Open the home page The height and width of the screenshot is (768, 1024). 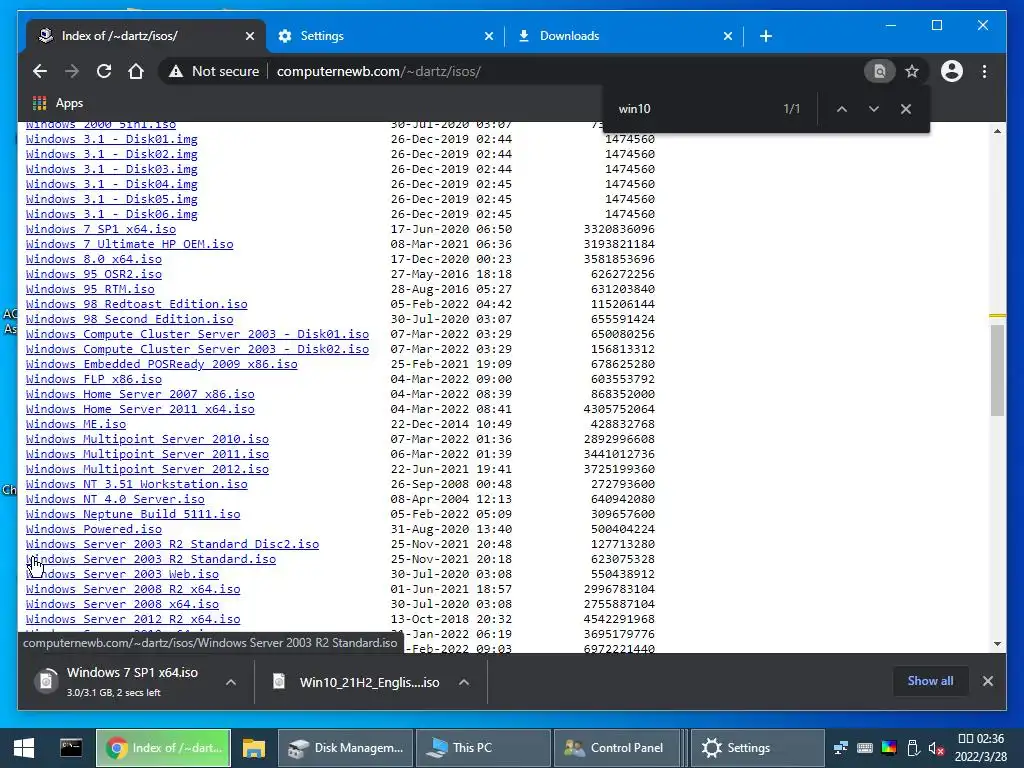(136, 71)
